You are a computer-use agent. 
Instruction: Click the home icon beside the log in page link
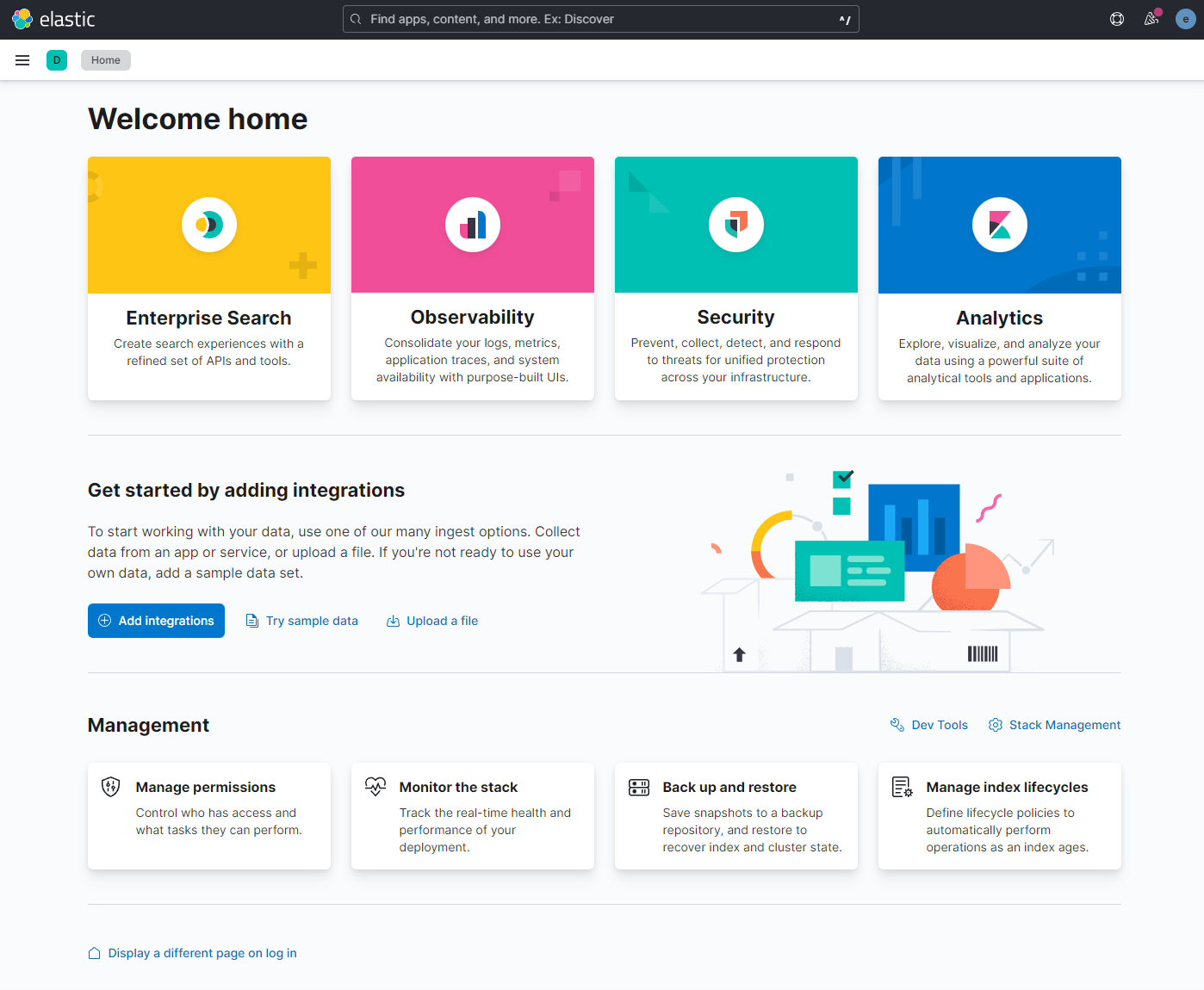point(95,953)
